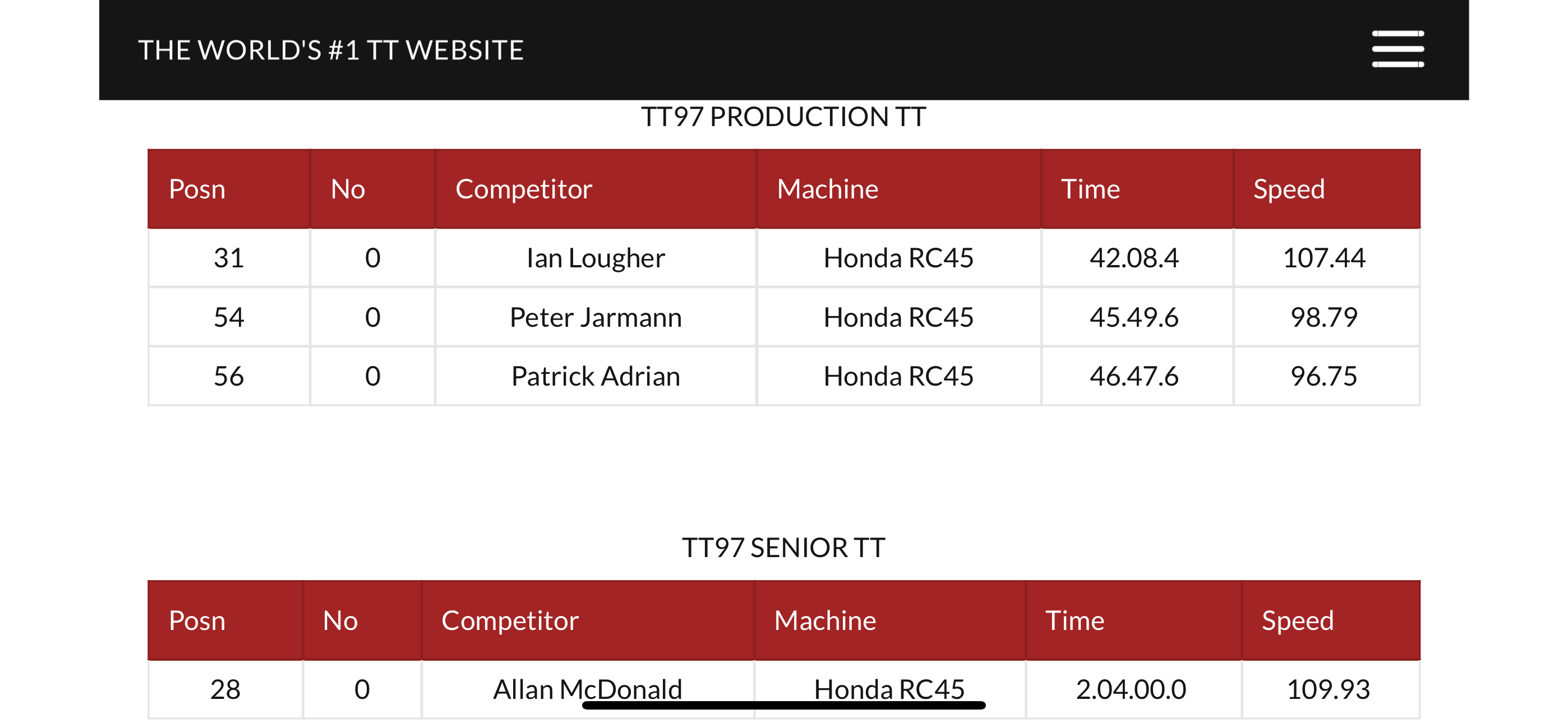Click the 45.49.6 time value
The height and width of the screenshot is (723, 1568).
[x=1134, y=317]
